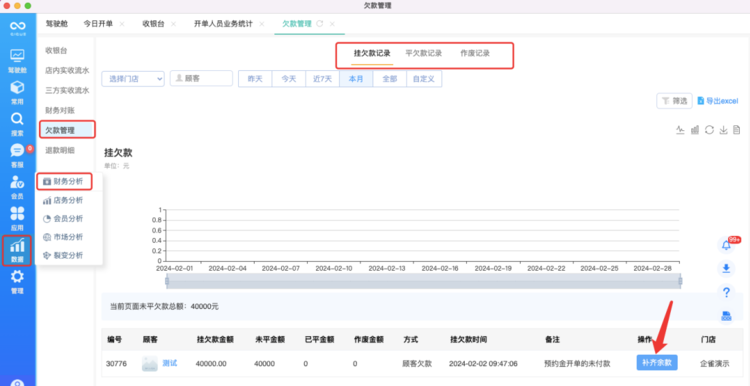The image size is (750, 386).
Task: Refresh the 欠款管理 tab
Action: click(320, 24)
